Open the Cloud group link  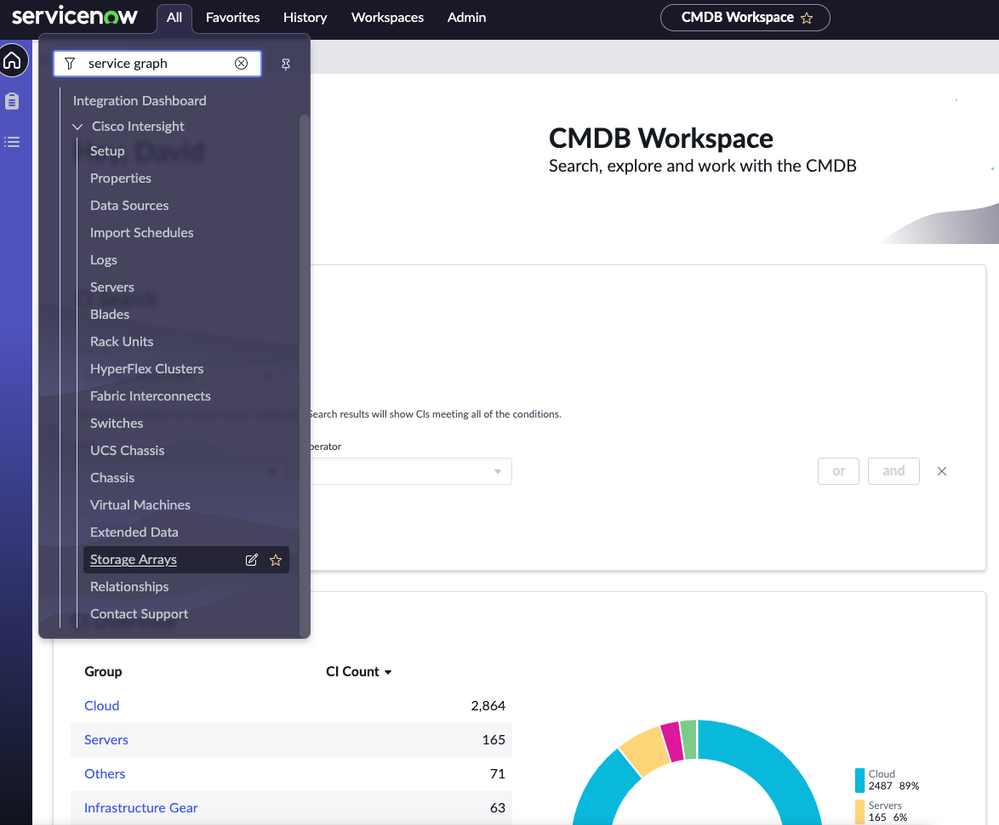[102, 706]
